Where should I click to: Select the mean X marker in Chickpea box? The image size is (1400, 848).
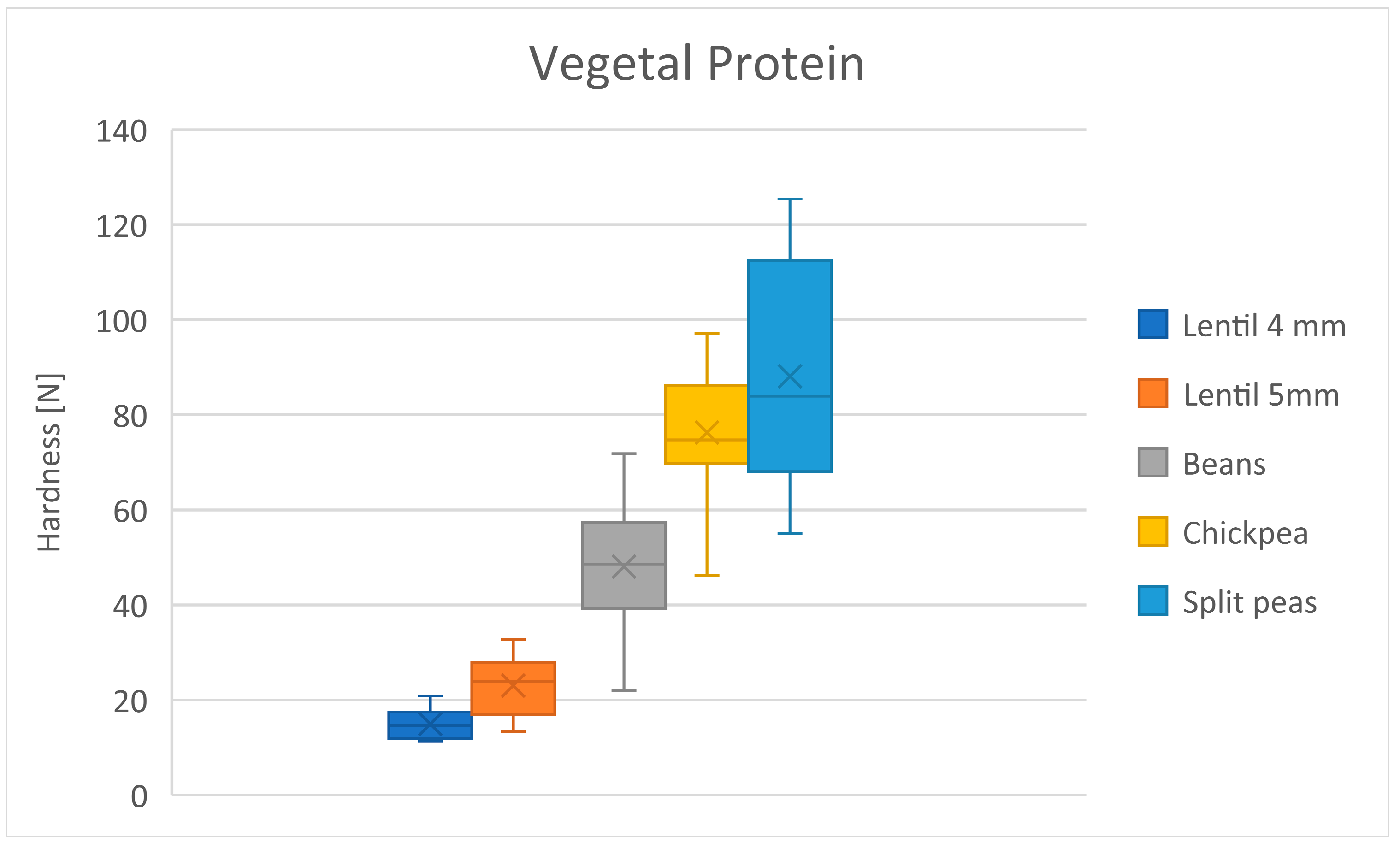(707, 433)
